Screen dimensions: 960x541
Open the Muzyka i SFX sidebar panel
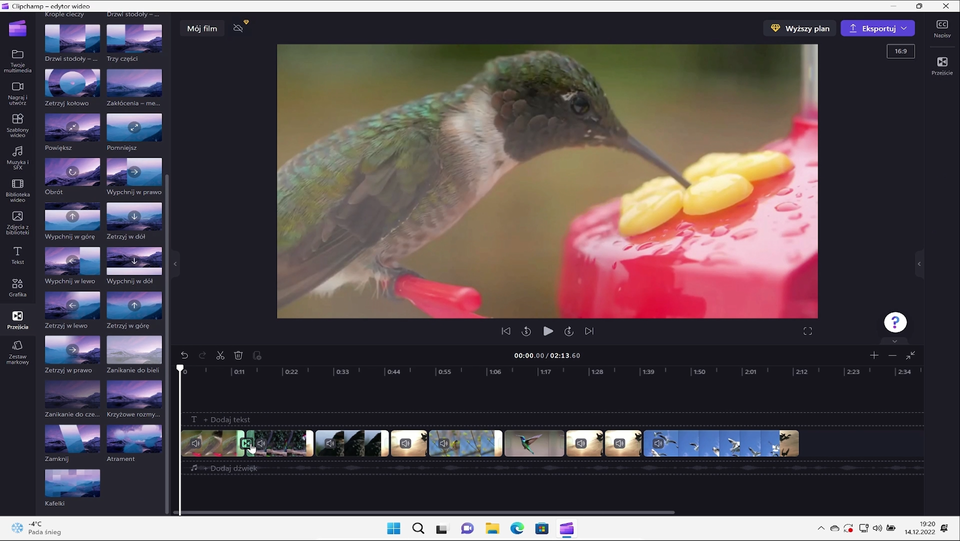17,156
